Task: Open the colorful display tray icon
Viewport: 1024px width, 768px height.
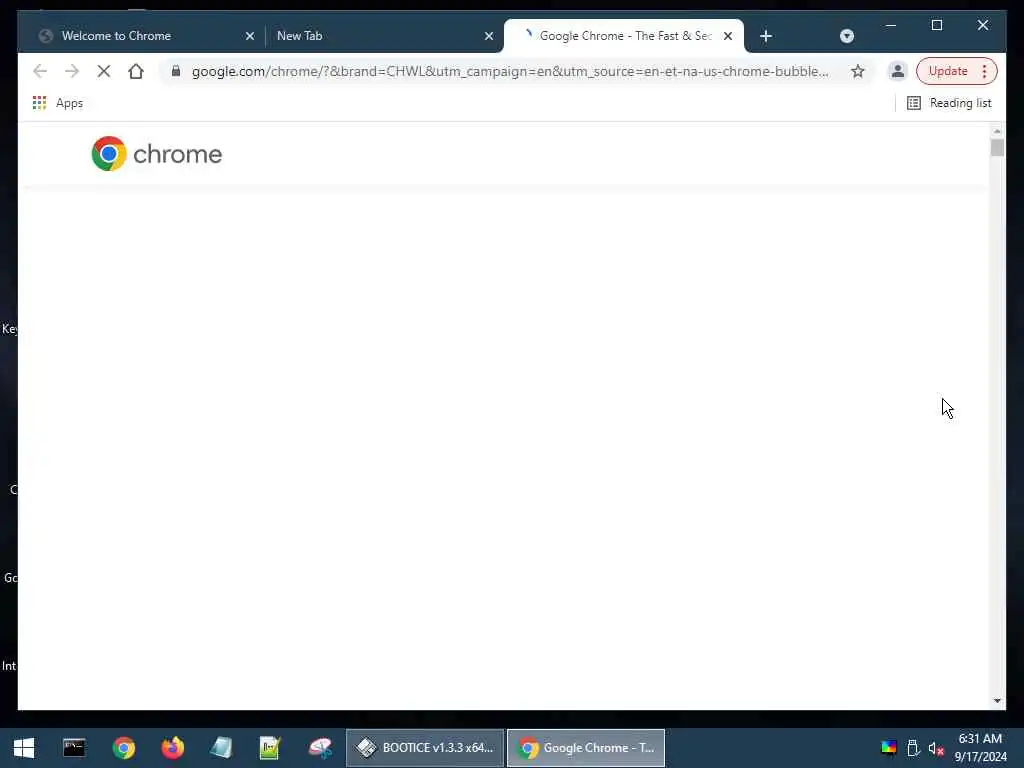Action: 889,748
